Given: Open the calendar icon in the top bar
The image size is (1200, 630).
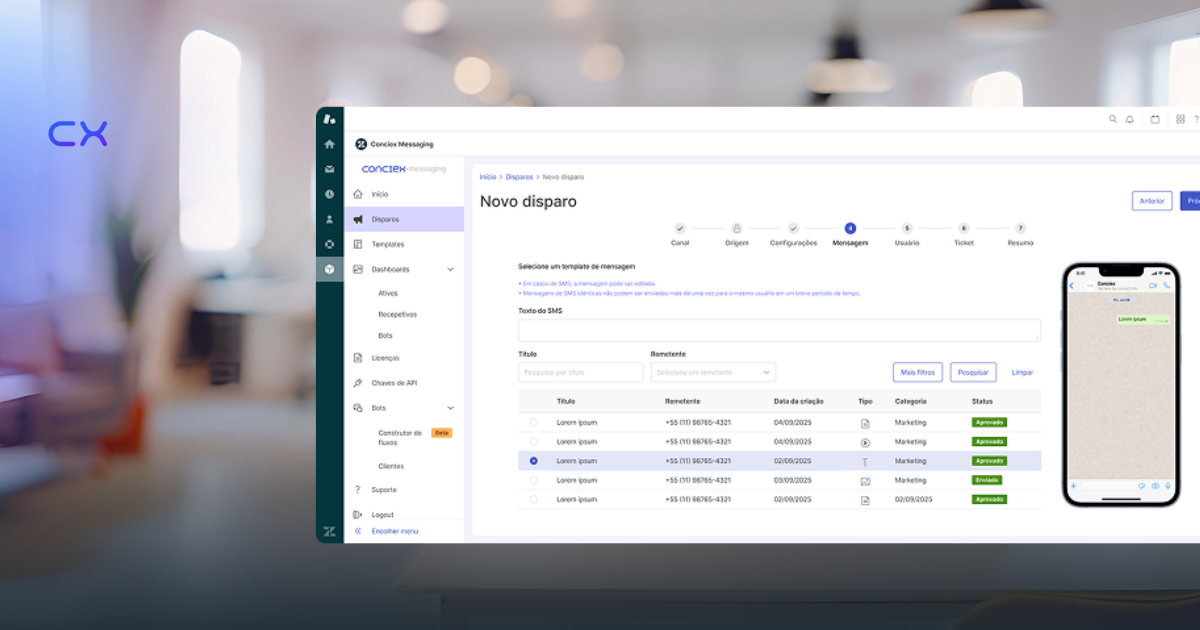Looking at the screenshot, I should 1155,119.
